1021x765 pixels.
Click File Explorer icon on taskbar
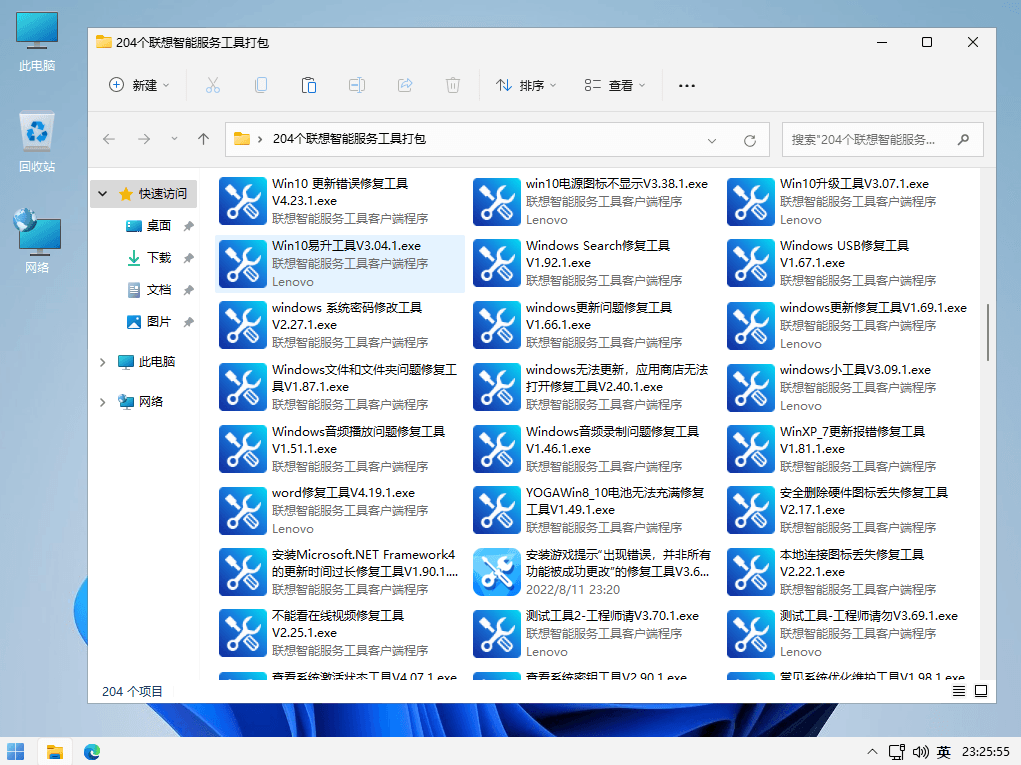pos(55,751)
